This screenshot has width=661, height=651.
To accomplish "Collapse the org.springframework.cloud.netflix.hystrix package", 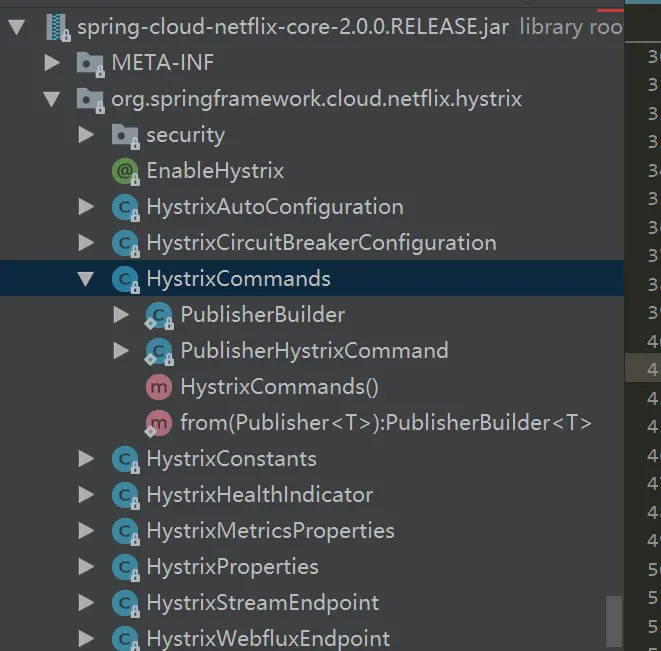I will pyautogui.click(x=52, y=99).
